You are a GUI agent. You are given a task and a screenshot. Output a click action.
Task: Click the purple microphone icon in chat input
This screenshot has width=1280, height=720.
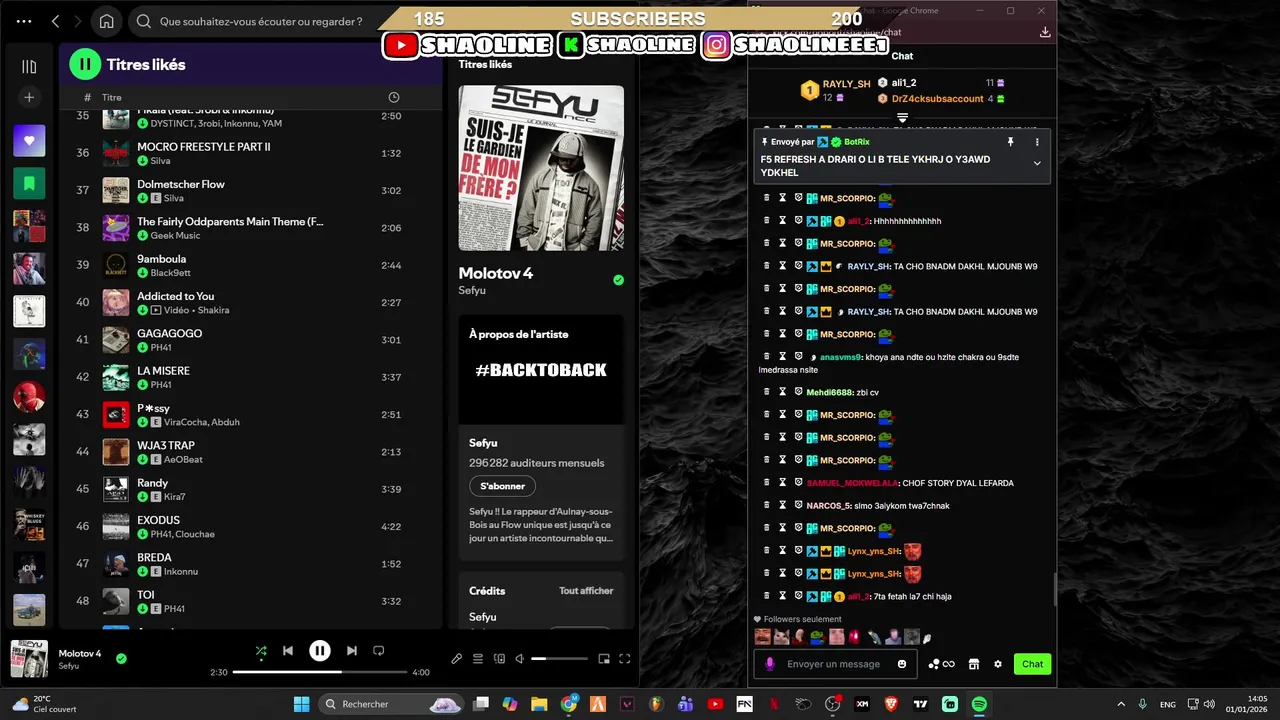click(x=769, y=664)
